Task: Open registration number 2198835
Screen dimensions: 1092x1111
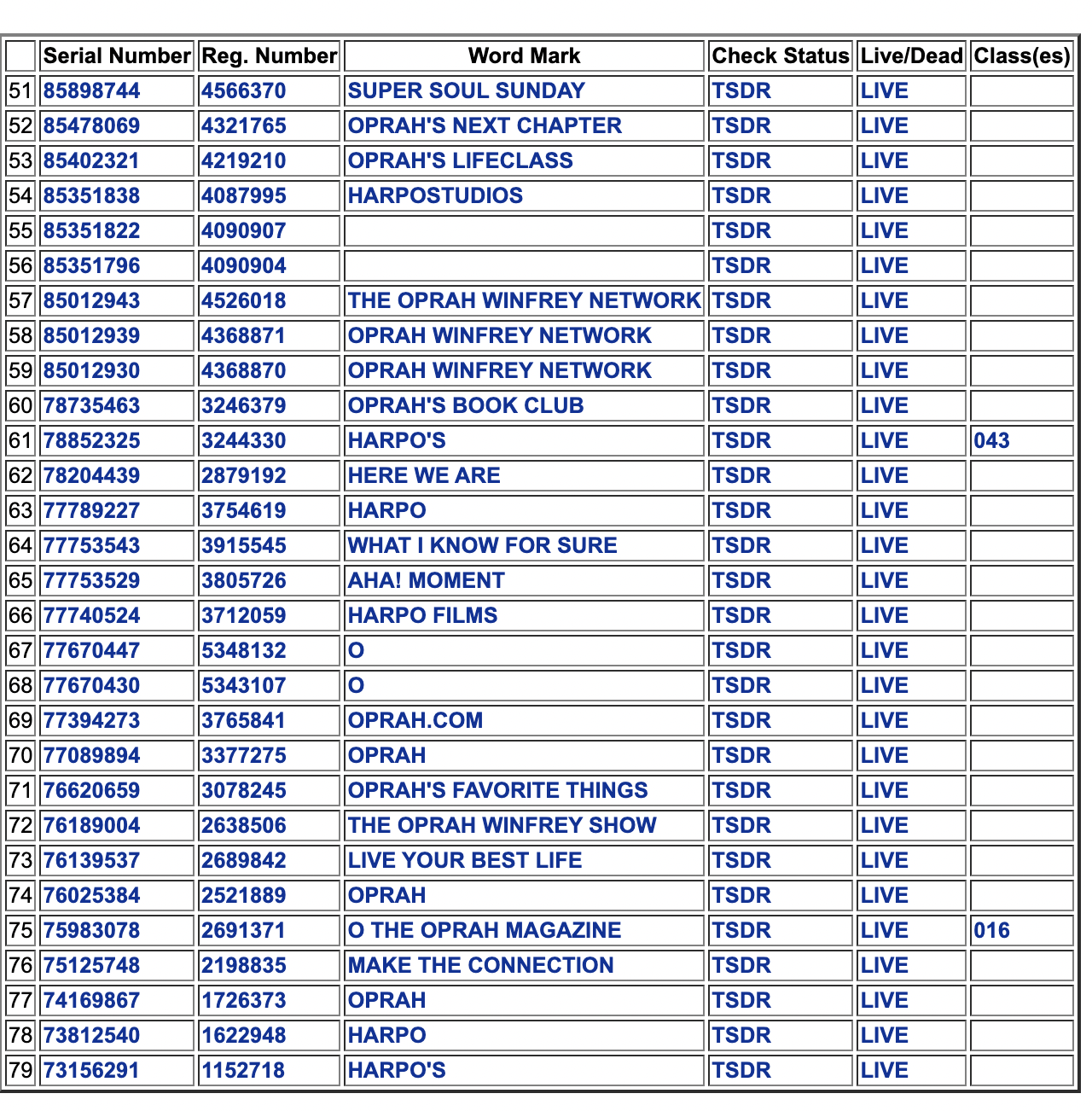Action: point(244,966)
